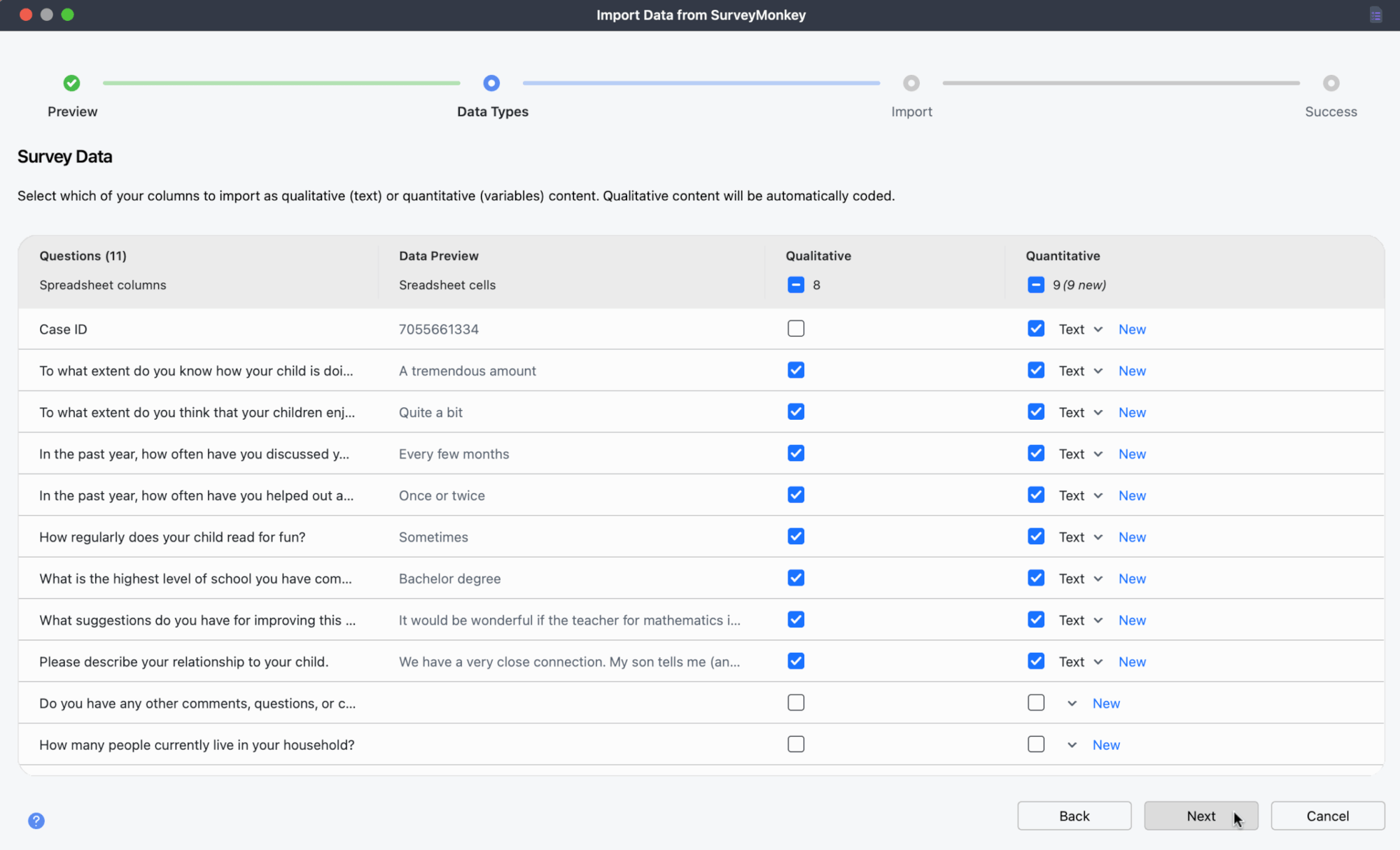This screenshot has height=850, width=1400.
Task: Click the document icon in title bar
Action: (x=1375, y=15)
